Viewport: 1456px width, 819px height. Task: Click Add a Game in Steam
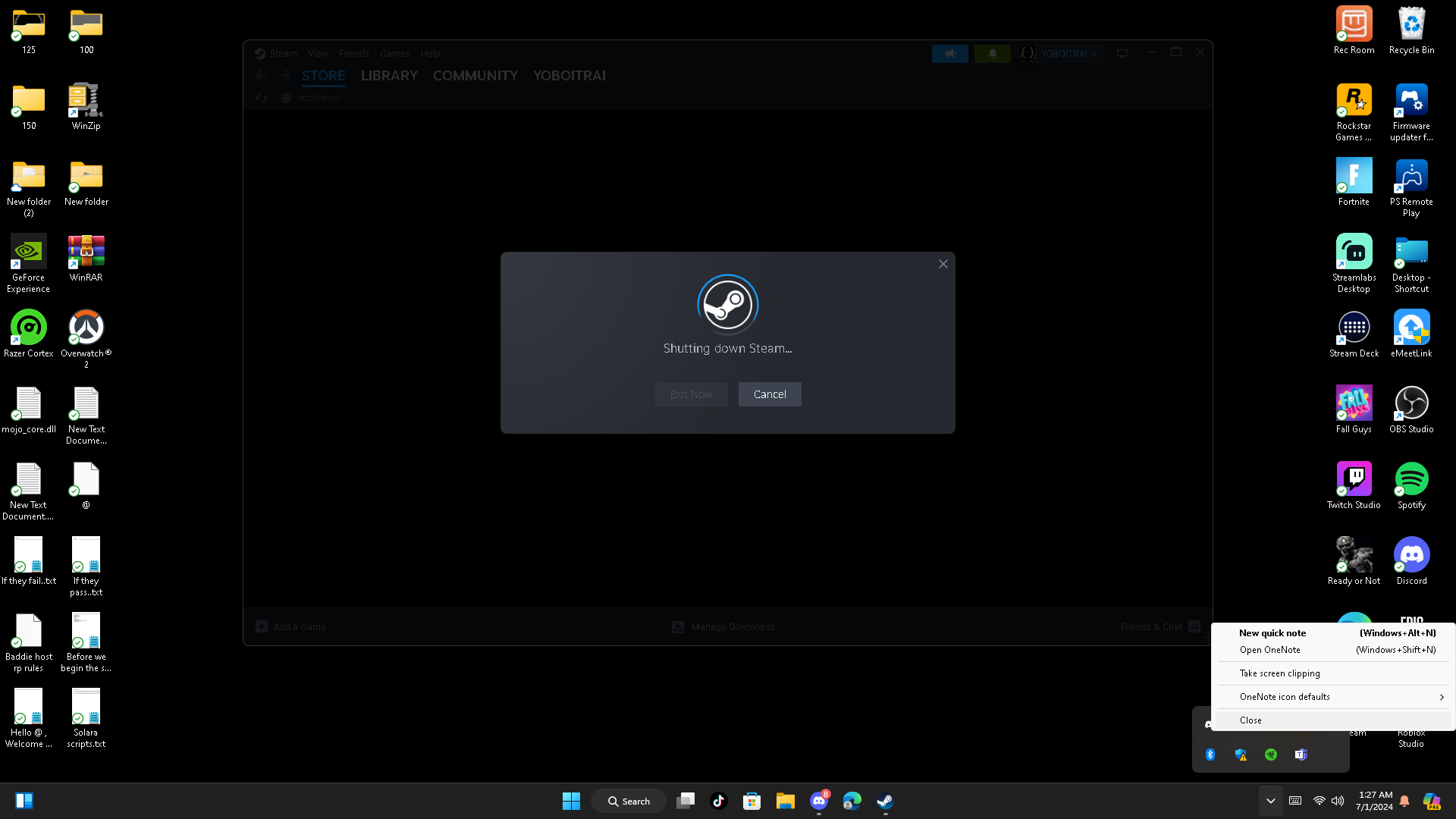point(290,627)
